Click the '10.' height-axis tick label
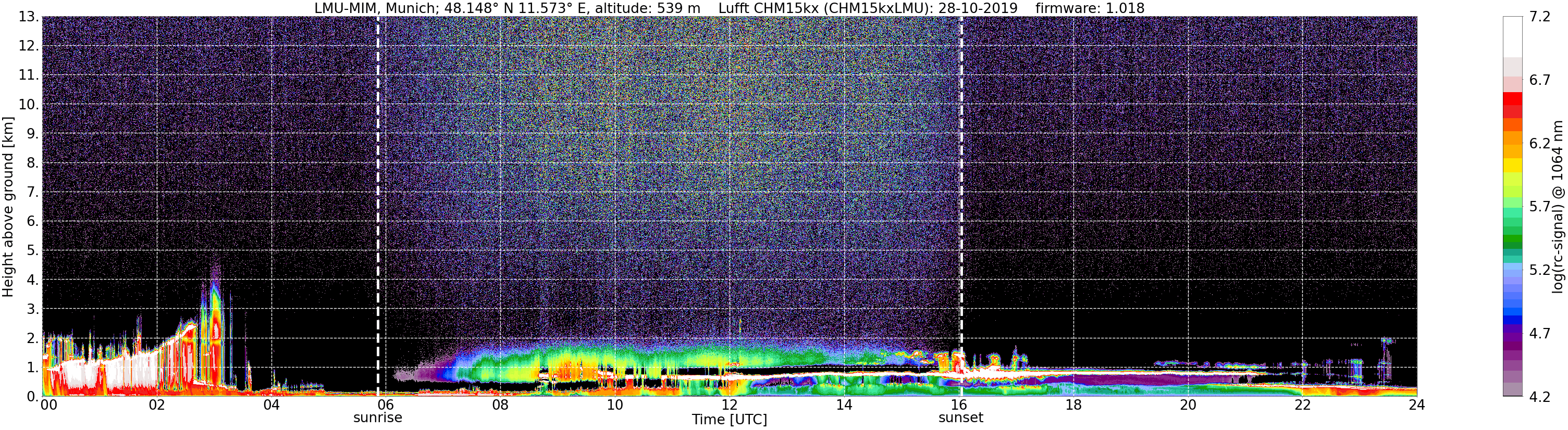1568x430 pixels. 29,104
